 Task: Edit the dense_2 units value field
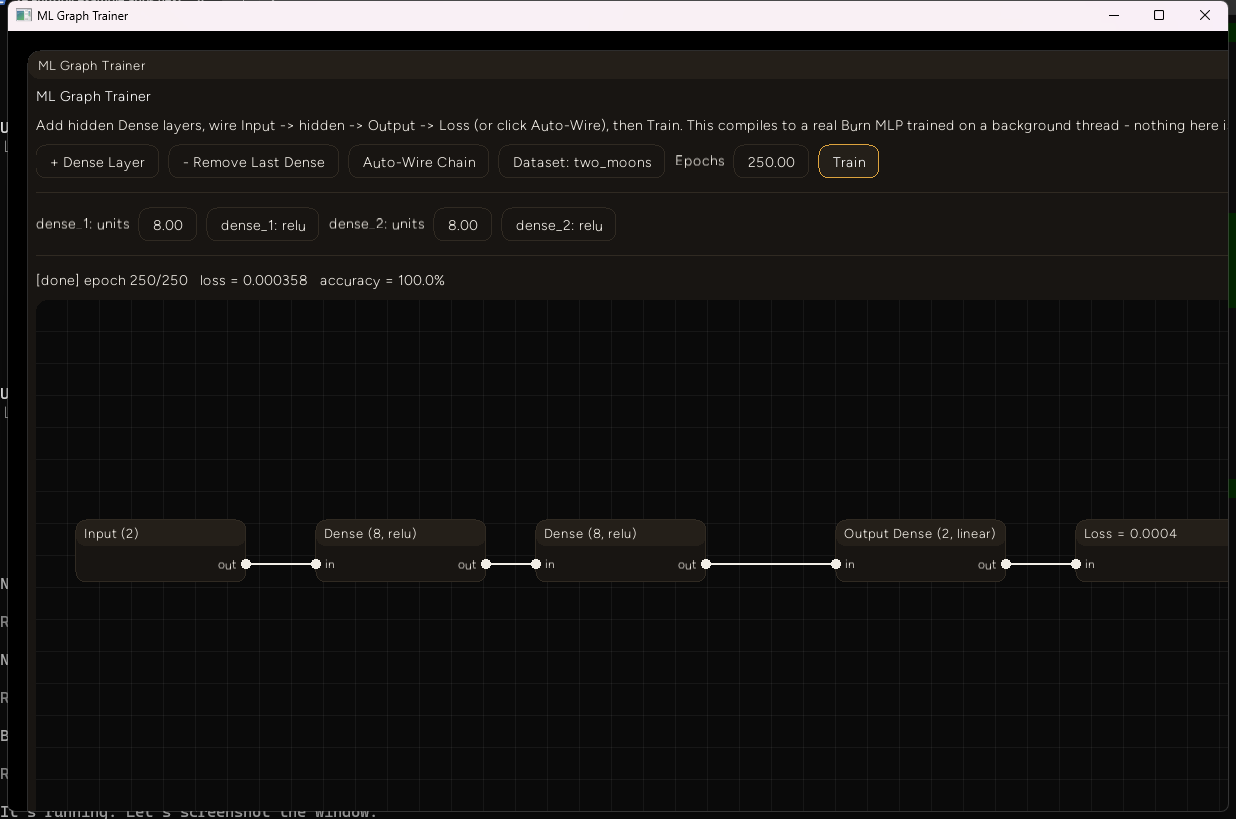tap(463, 225)
